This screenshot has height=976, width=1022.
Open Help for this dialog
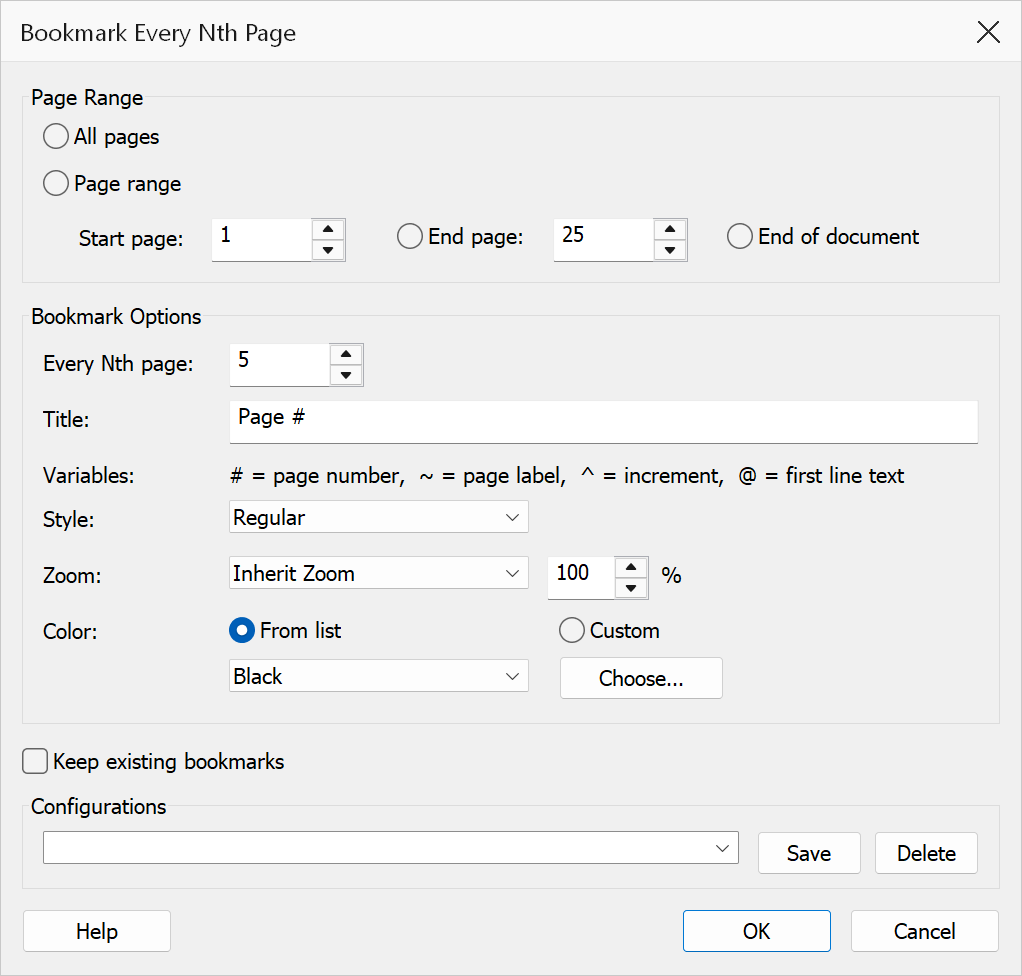tap(97, 931)
